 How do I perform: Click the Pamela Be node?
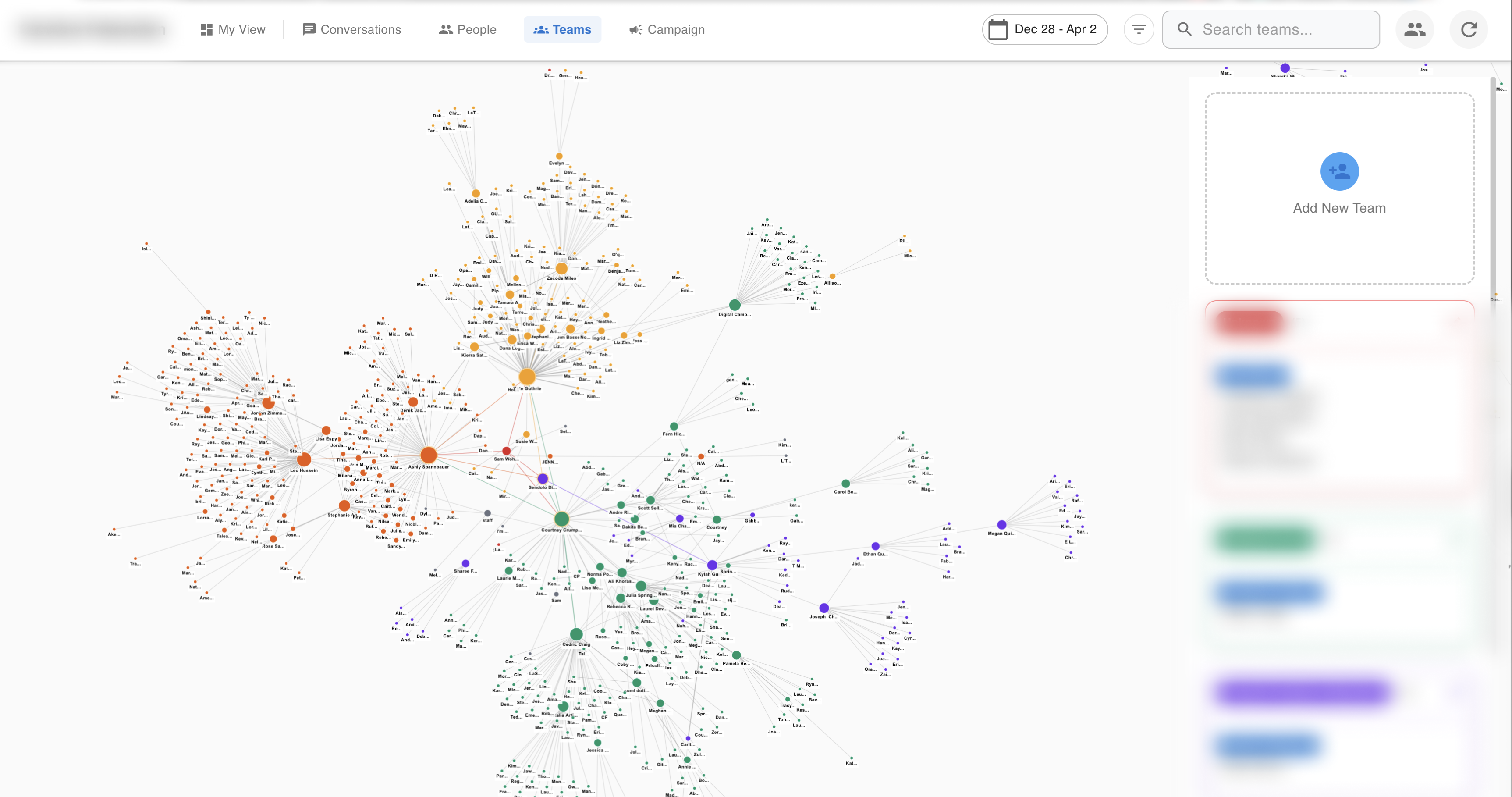point(736,655)
